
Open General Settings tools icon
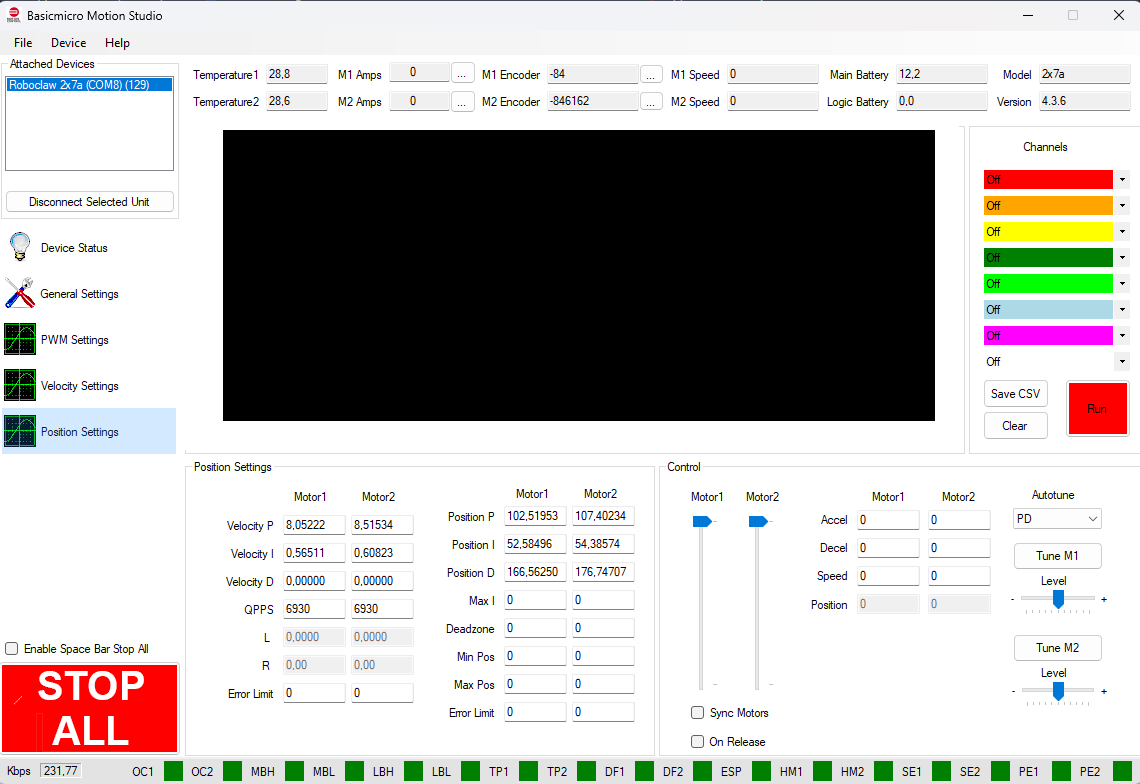coord(19,293)
